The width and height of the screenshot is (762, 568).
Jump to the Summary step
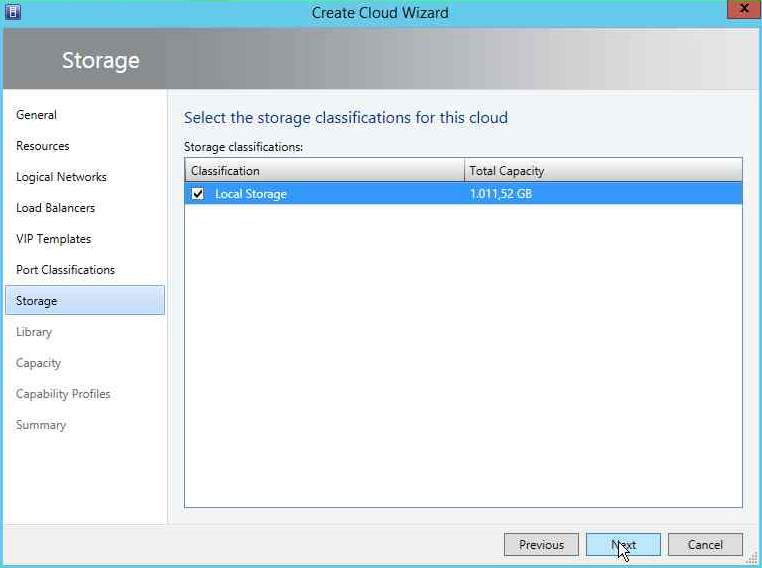(41, 425)
